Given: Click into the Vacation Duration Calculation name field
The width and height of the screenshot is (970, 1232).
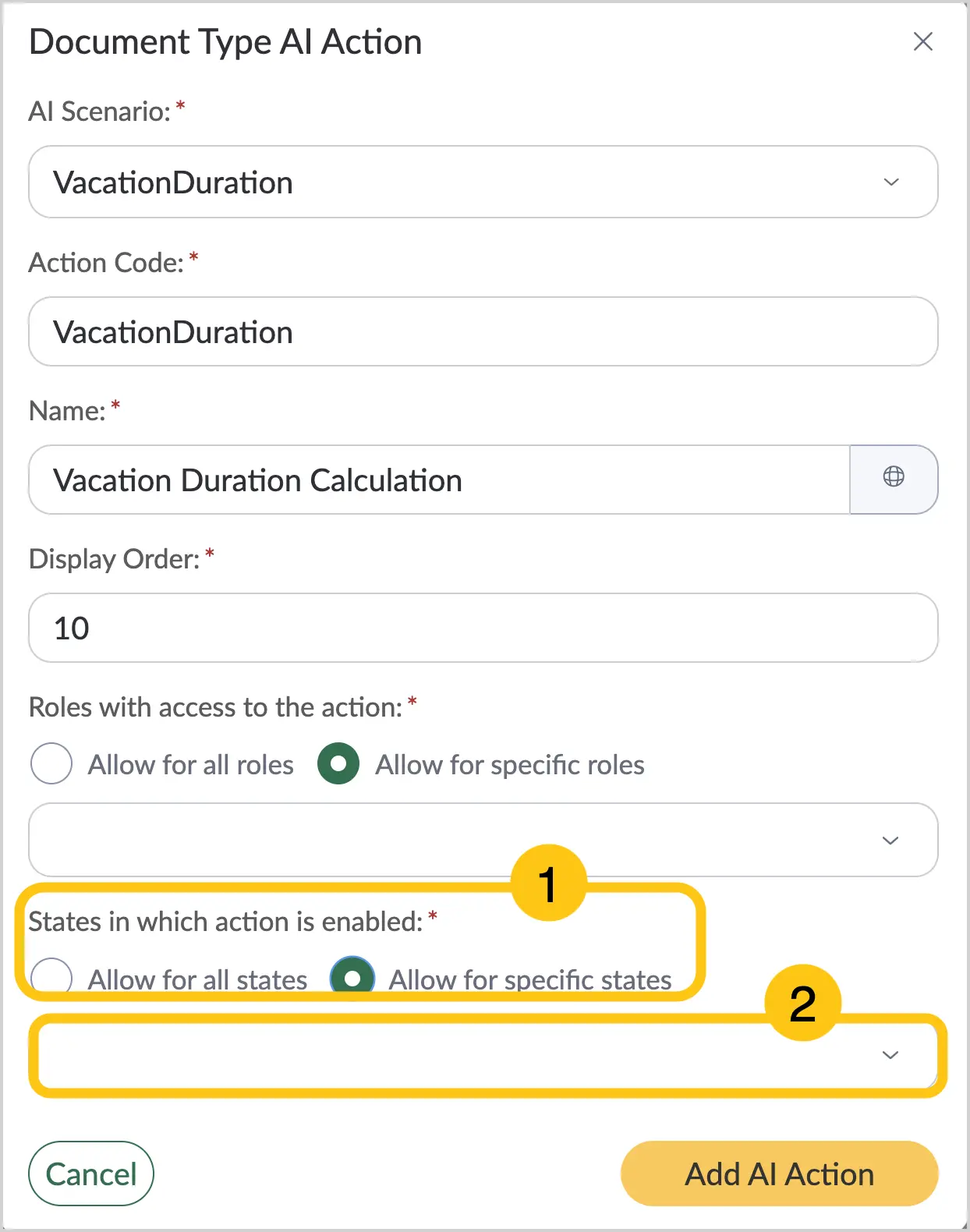Looking at the screenshot, I should [x=439, y=480].
